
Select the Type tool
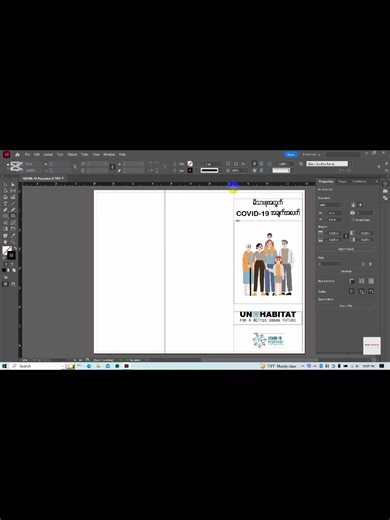5,204
